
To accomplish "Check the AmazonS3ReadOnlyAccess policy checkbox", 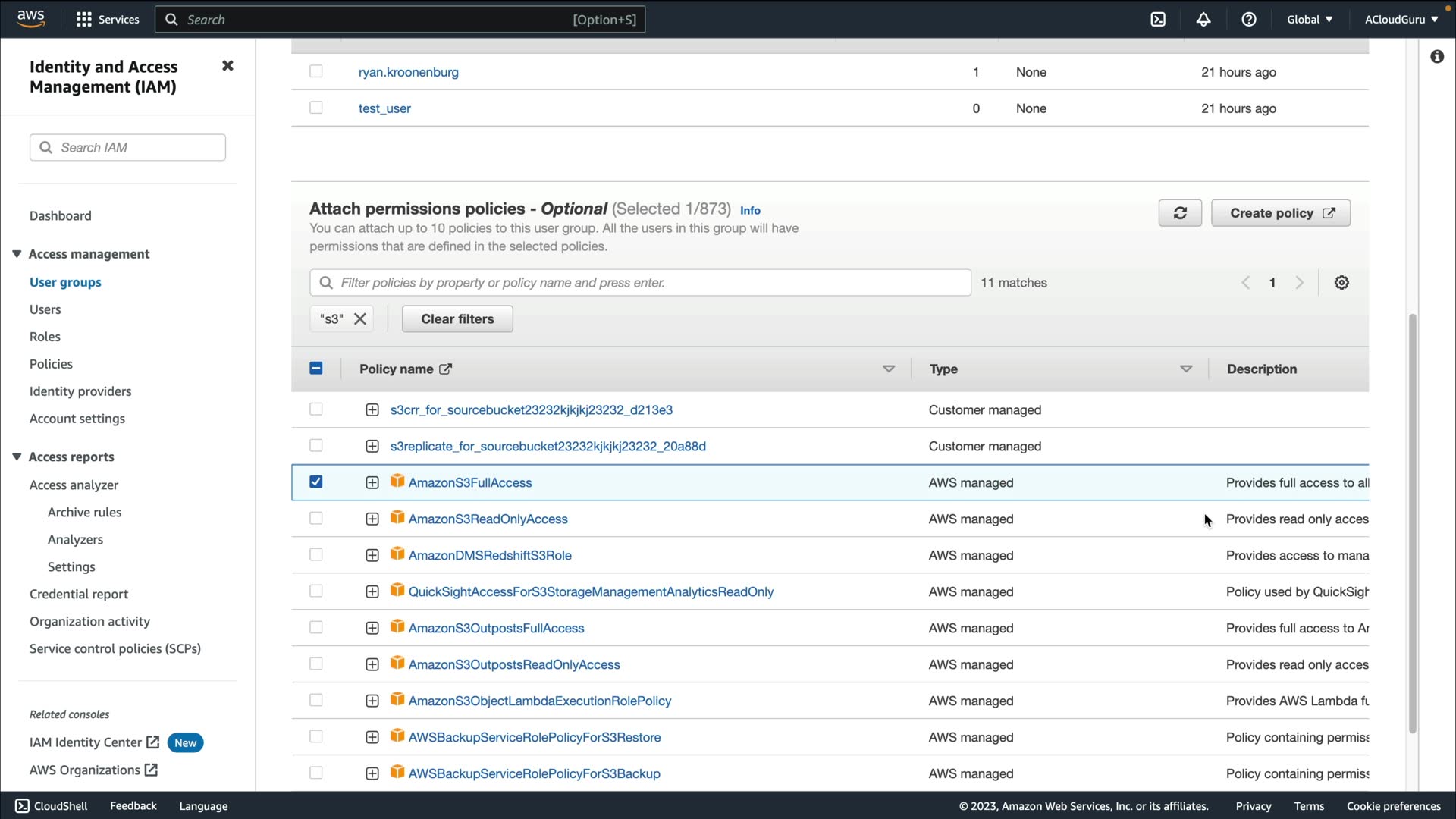I will (316, 519).
